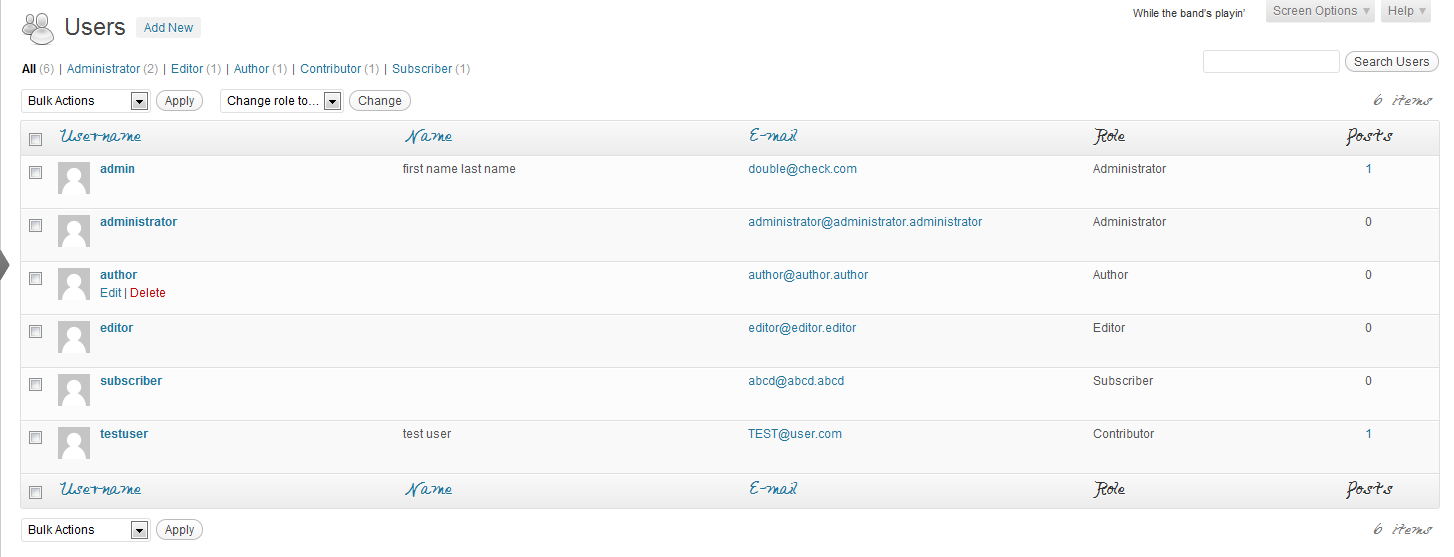
Task: Tick the checkbox for the admin user
Action: point(36,172)
